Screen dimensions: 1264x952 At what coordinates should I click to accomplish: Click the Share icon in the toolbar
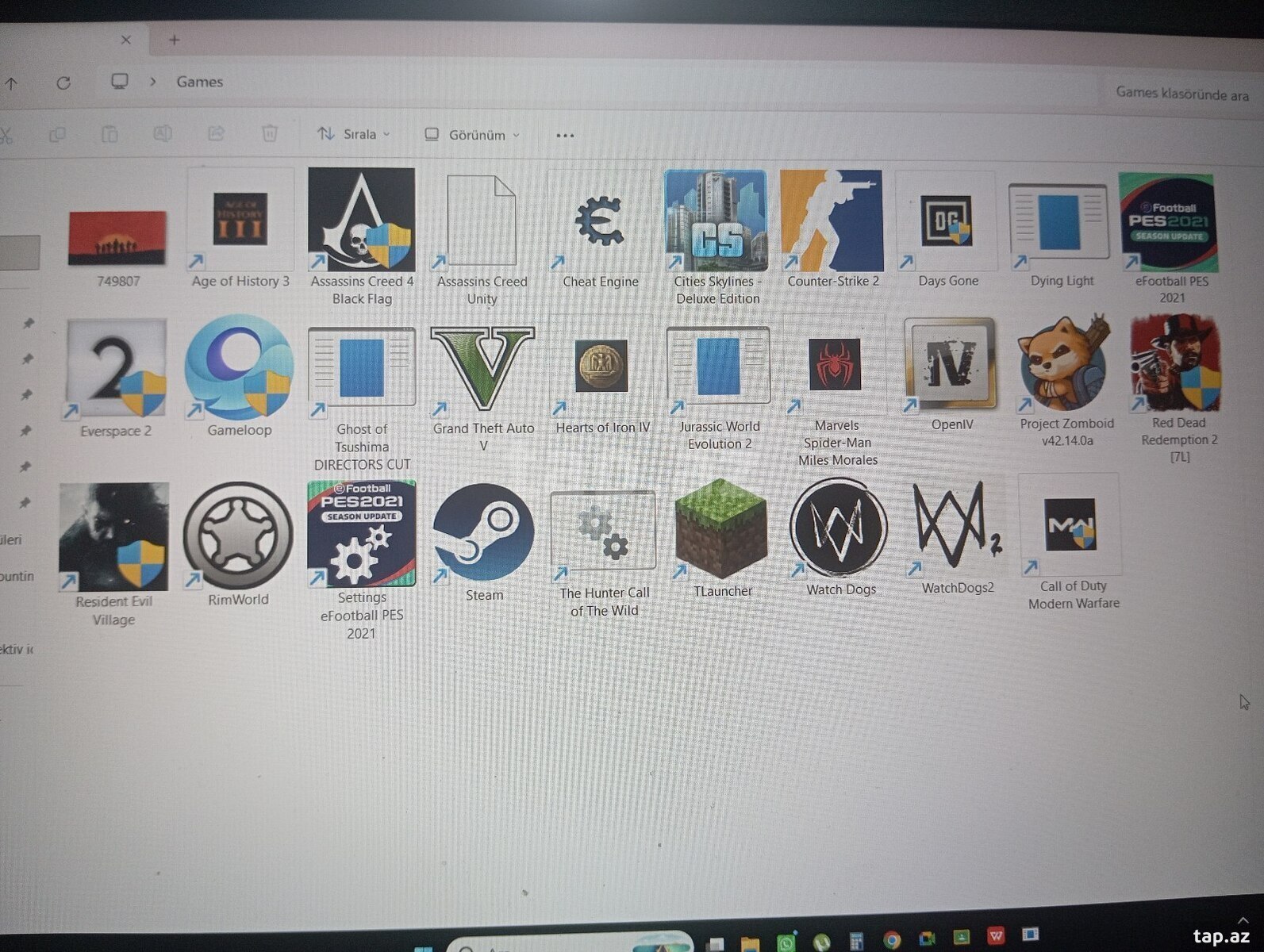pyautogui.click(x=216, y=134)
